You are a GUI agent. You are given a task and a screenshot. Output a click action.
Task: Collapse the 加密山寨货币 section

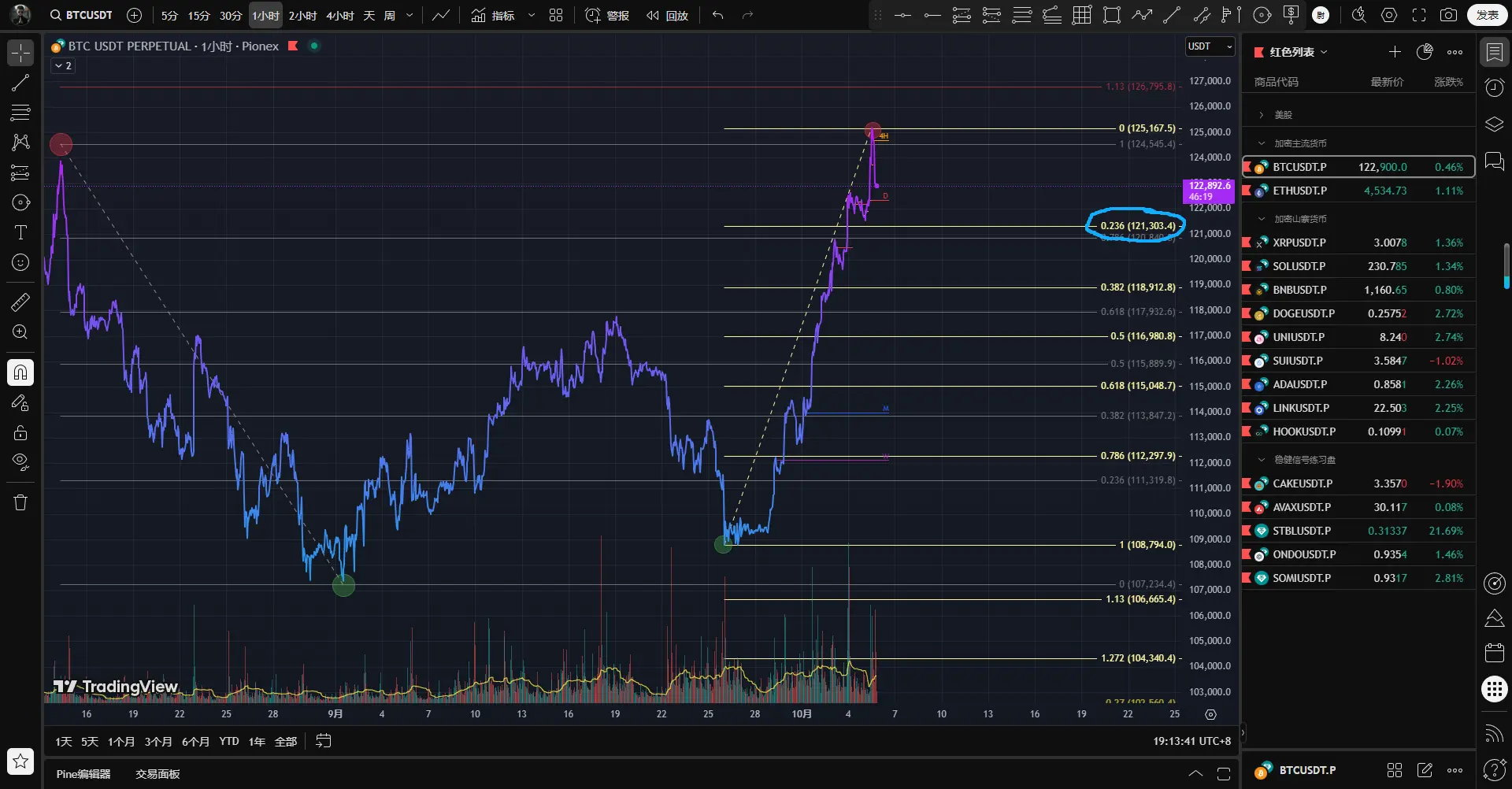(1262, 219)
